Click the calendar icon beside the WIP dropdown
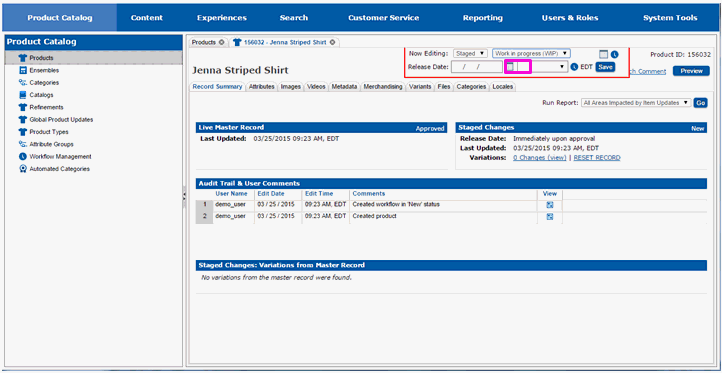 pyautogui.click(x=604, y=54)
